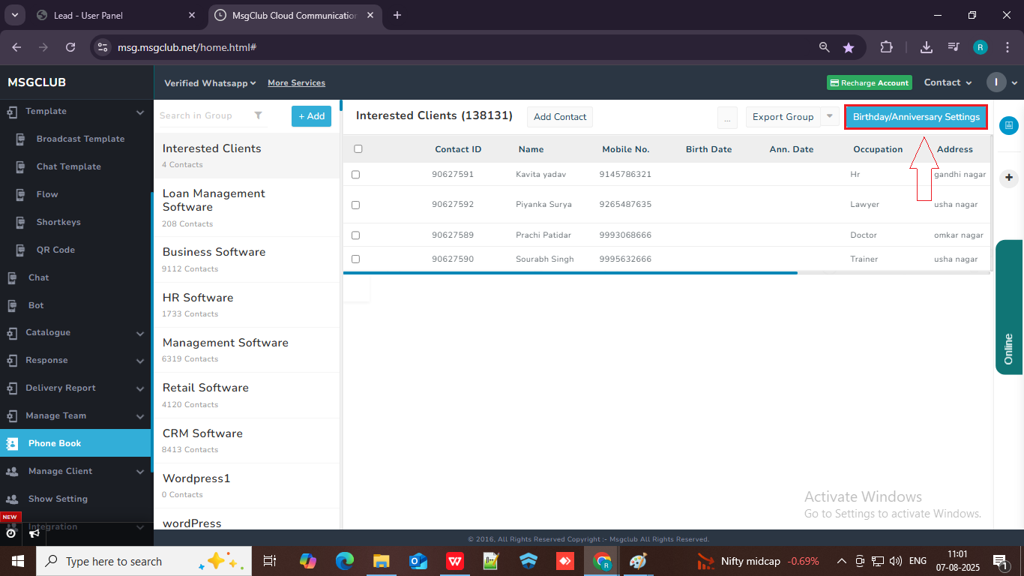Screen dimensions: 1024x576
Task: Open Birthday/Anniversary Settings
Action: coord(916,117)
